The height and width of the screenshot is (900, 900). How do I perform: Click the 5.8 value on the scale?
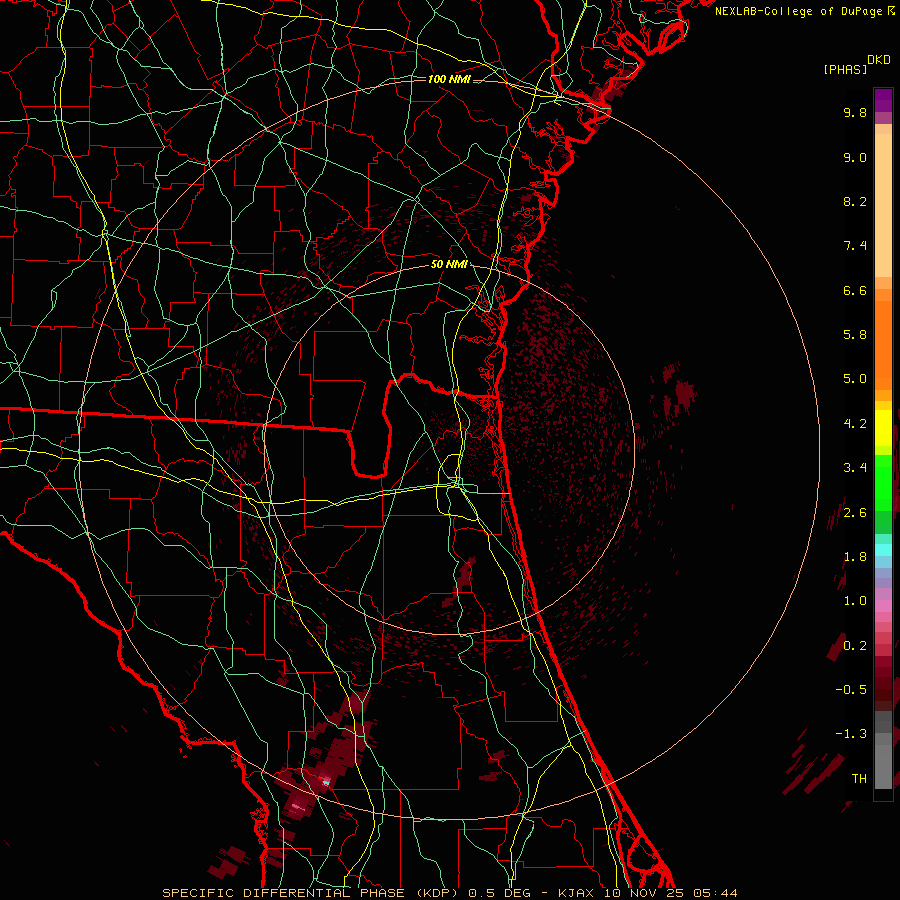coord(855,335)
